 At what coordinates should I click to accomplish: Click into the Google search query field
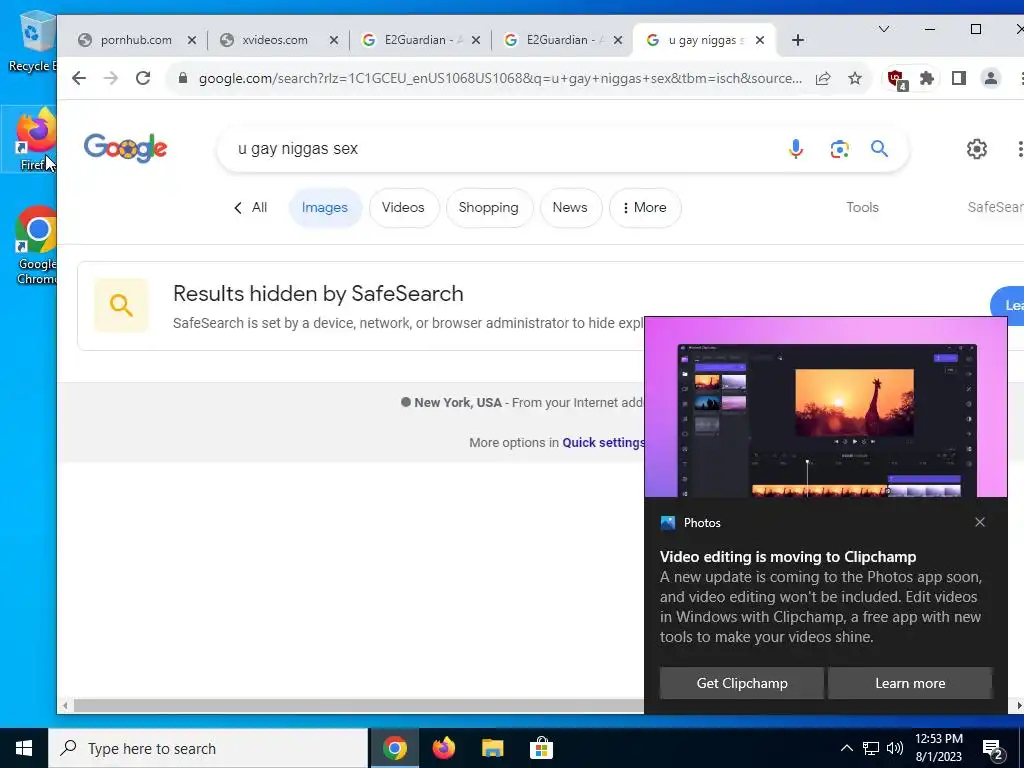click(x=503, y=149)
